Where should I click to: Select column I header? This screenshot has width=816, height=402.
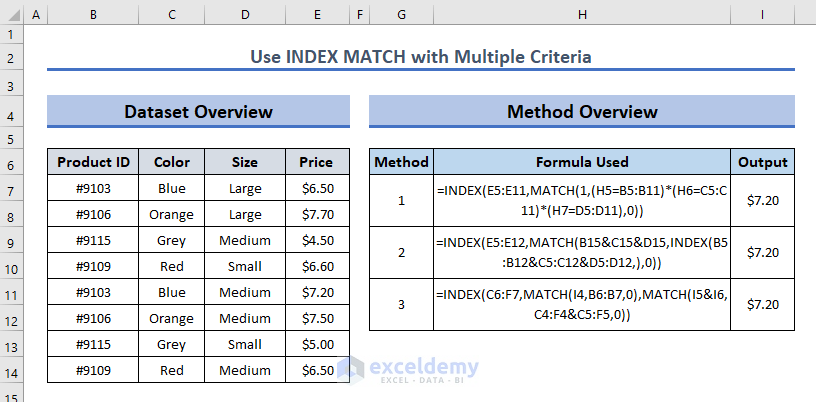(x=762, y=15)
